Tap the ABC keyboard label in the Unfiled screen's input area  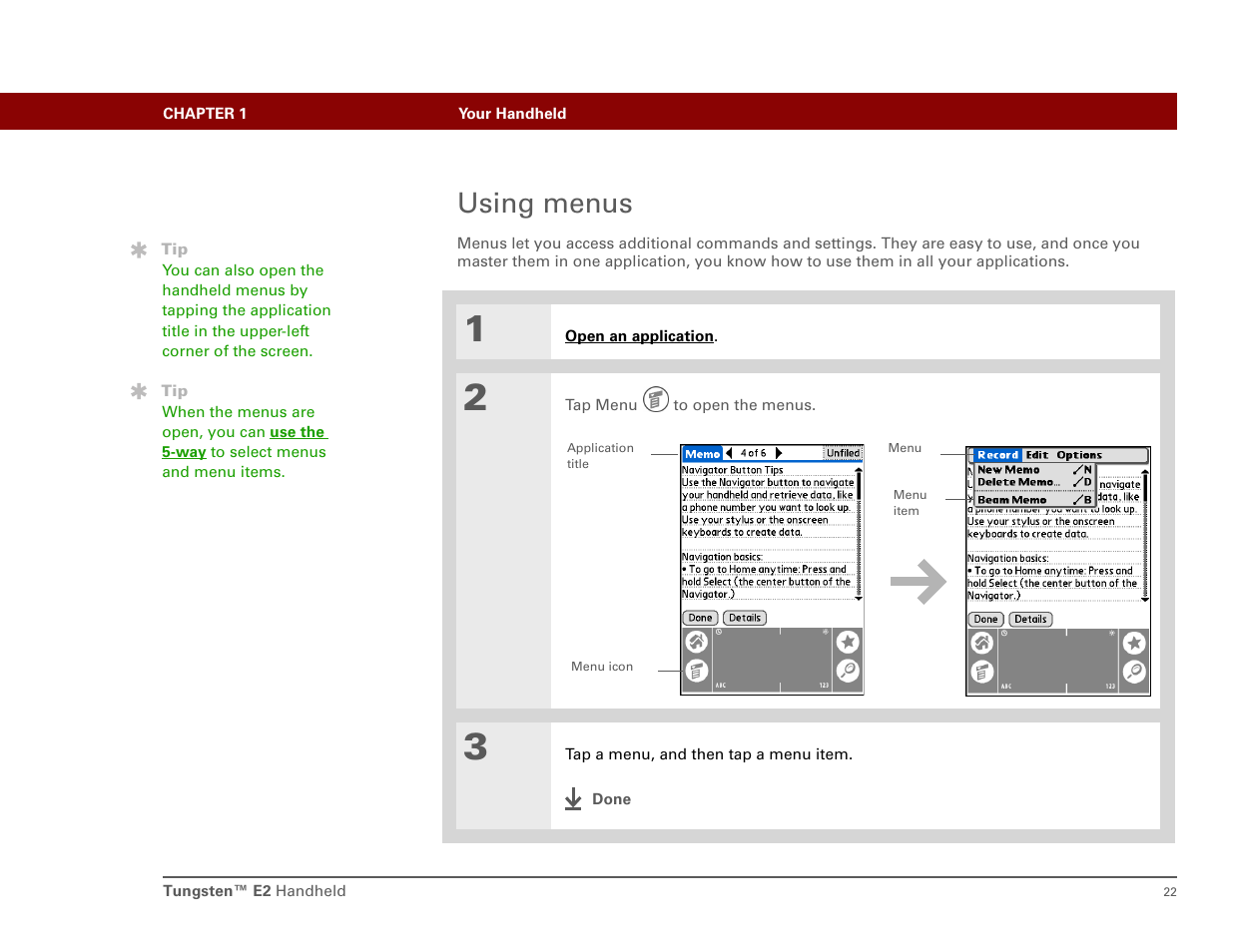click(720, 686)
